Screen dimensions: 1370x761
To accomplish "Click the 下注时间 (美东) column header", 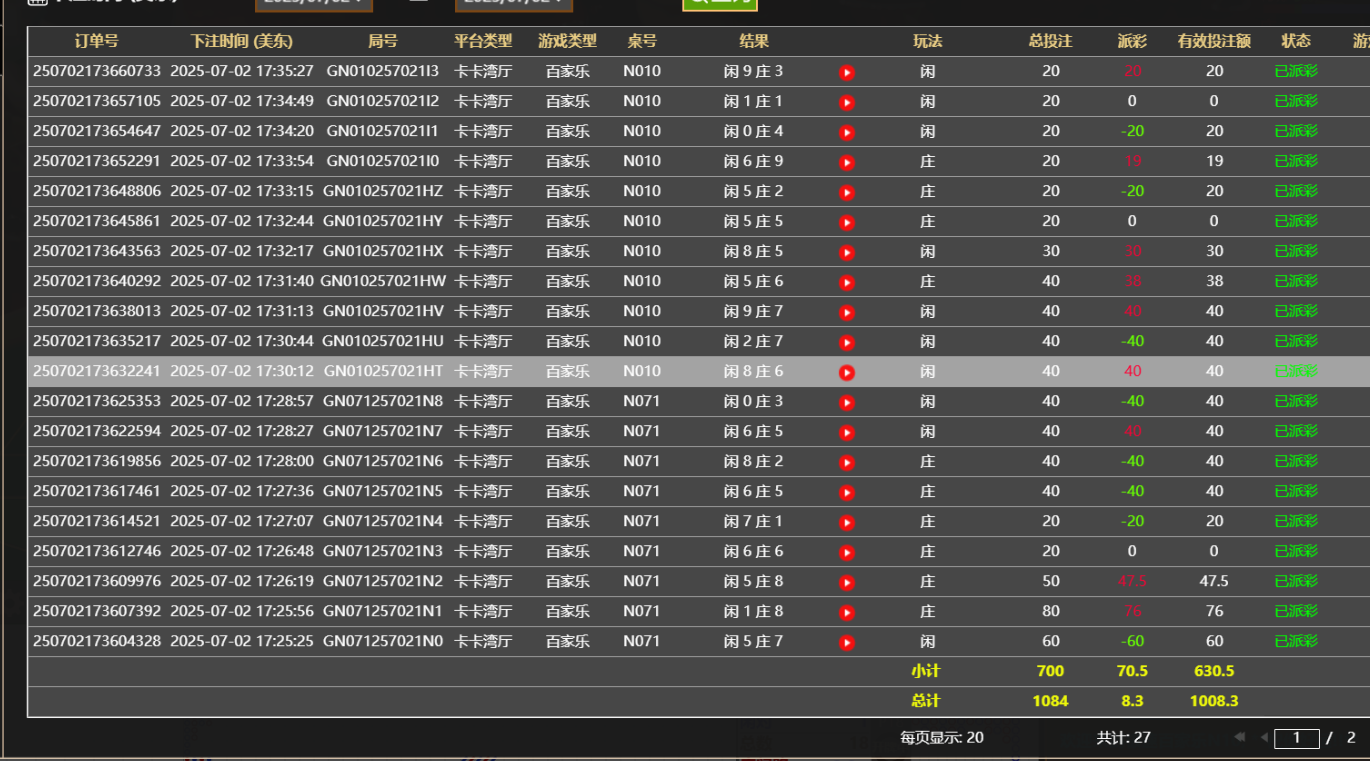I will tap(241, 41).
